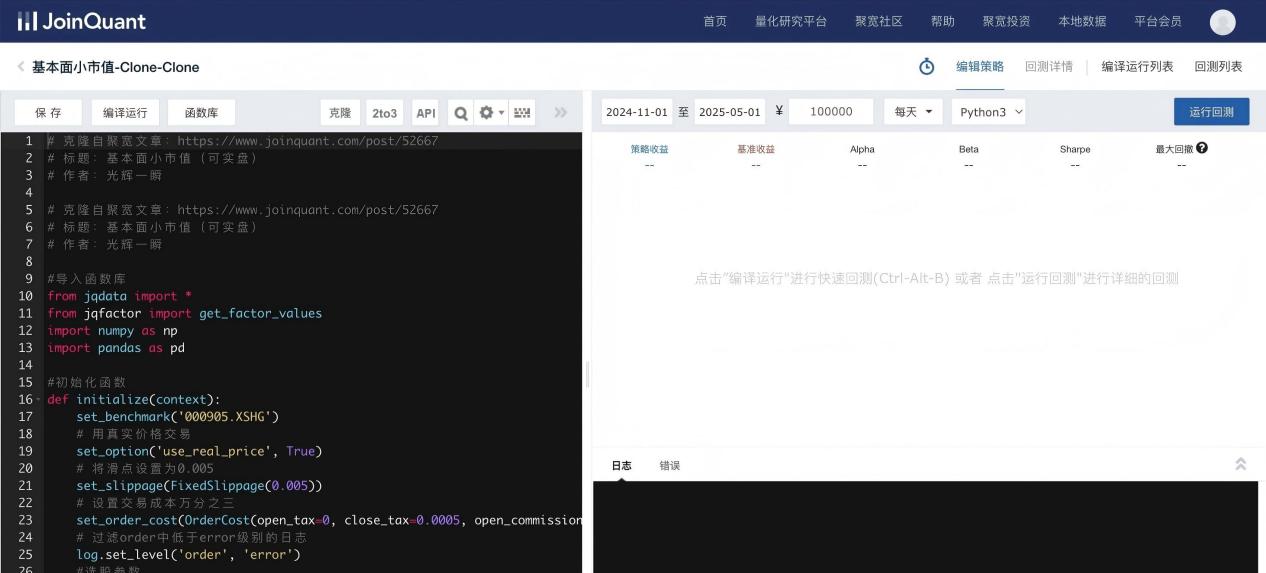Click the 运行回测 button
1266x573 pixels.
point(1211,112)
